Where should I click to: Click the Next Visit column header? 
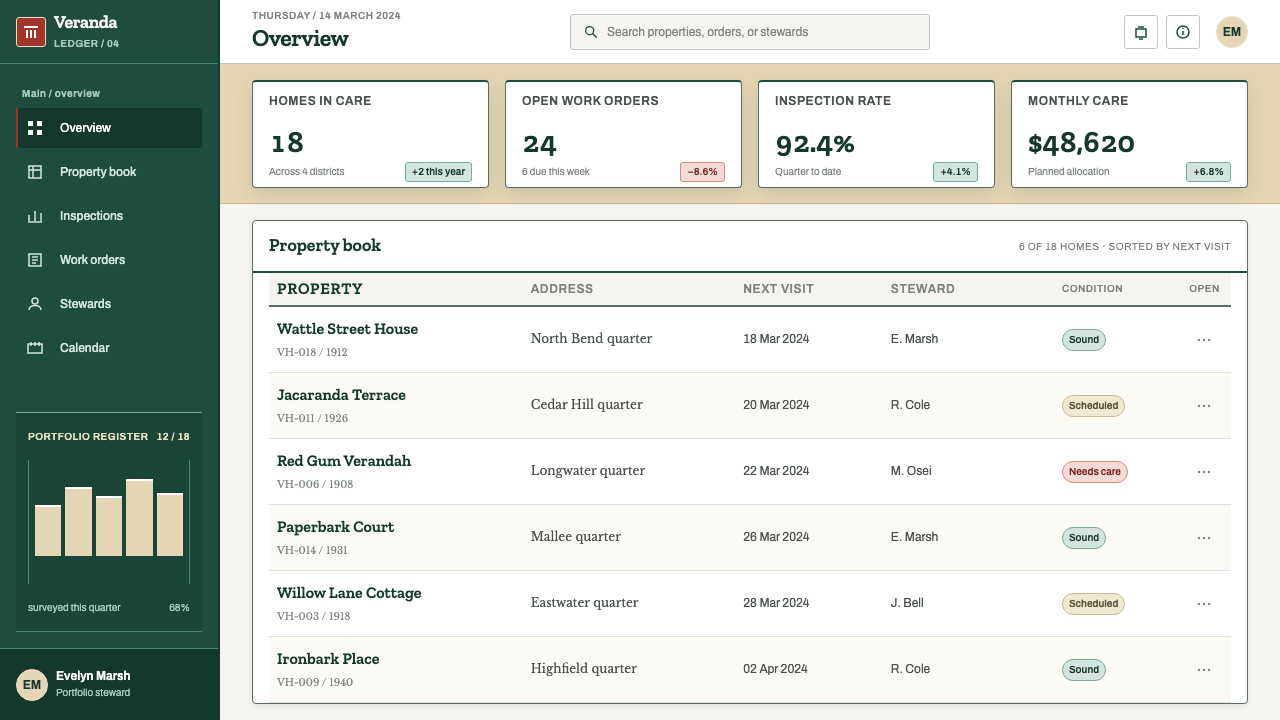click(778, 289)
